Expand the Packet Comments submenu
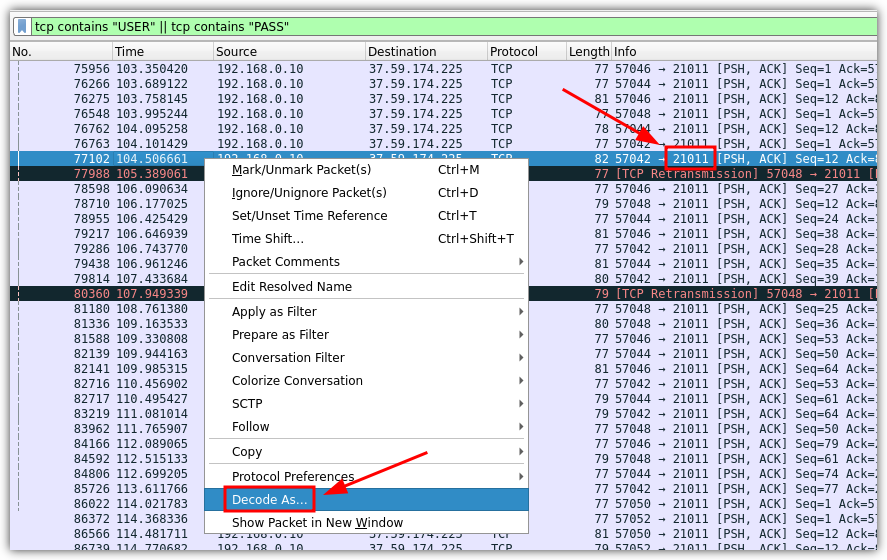887x560 pixels. click(286, 262)
